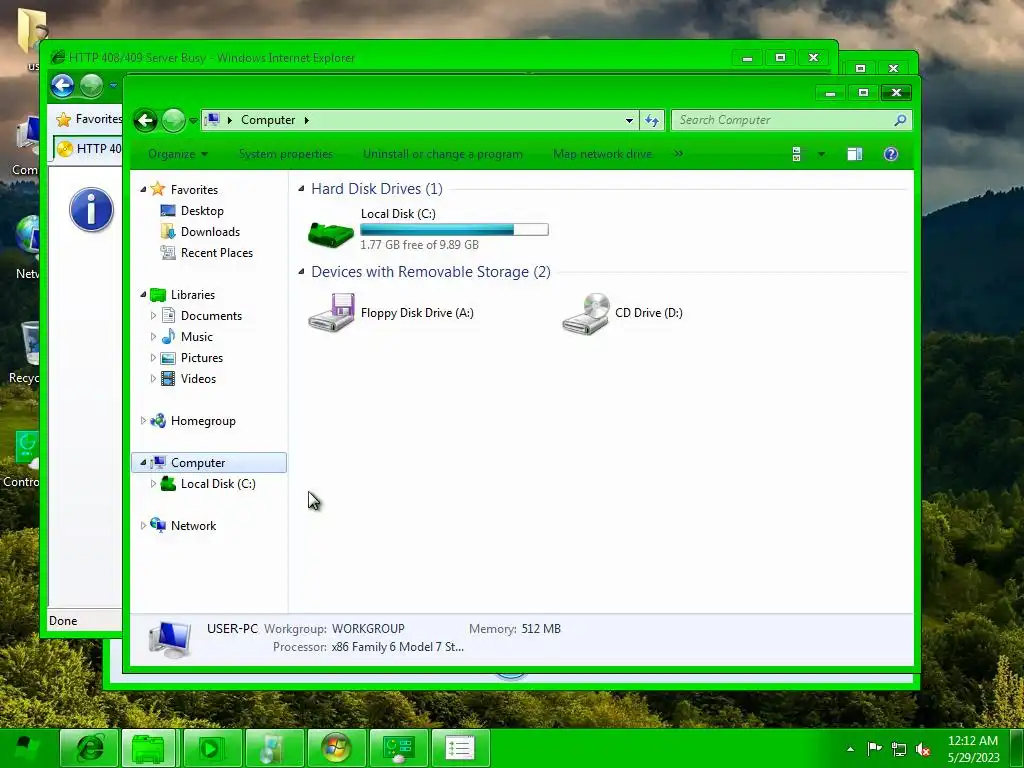Open the list-icon taskbar button
Image resolution: width=1024 pixels, height=768 pixels.
click(460, 748)
